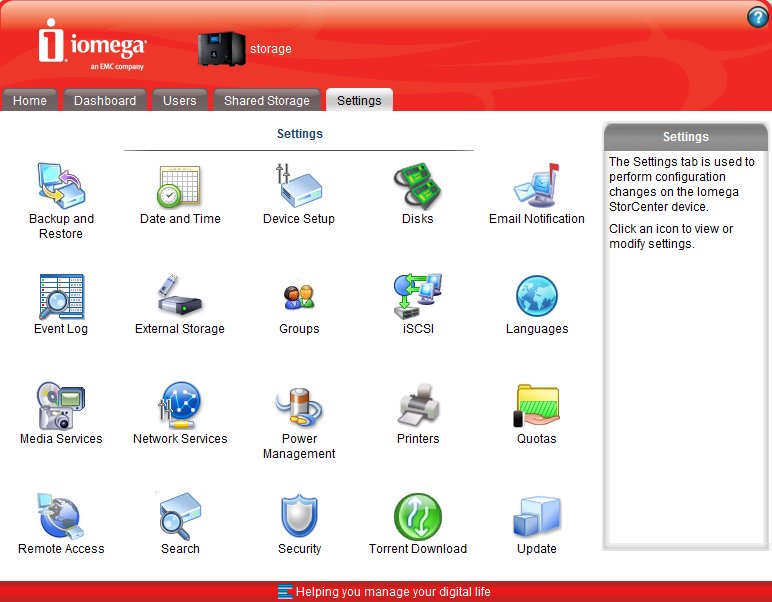Switch to the Dashboard tab
Image resolution: width=772 pixels, height=602 pixels.
(105, 100)
